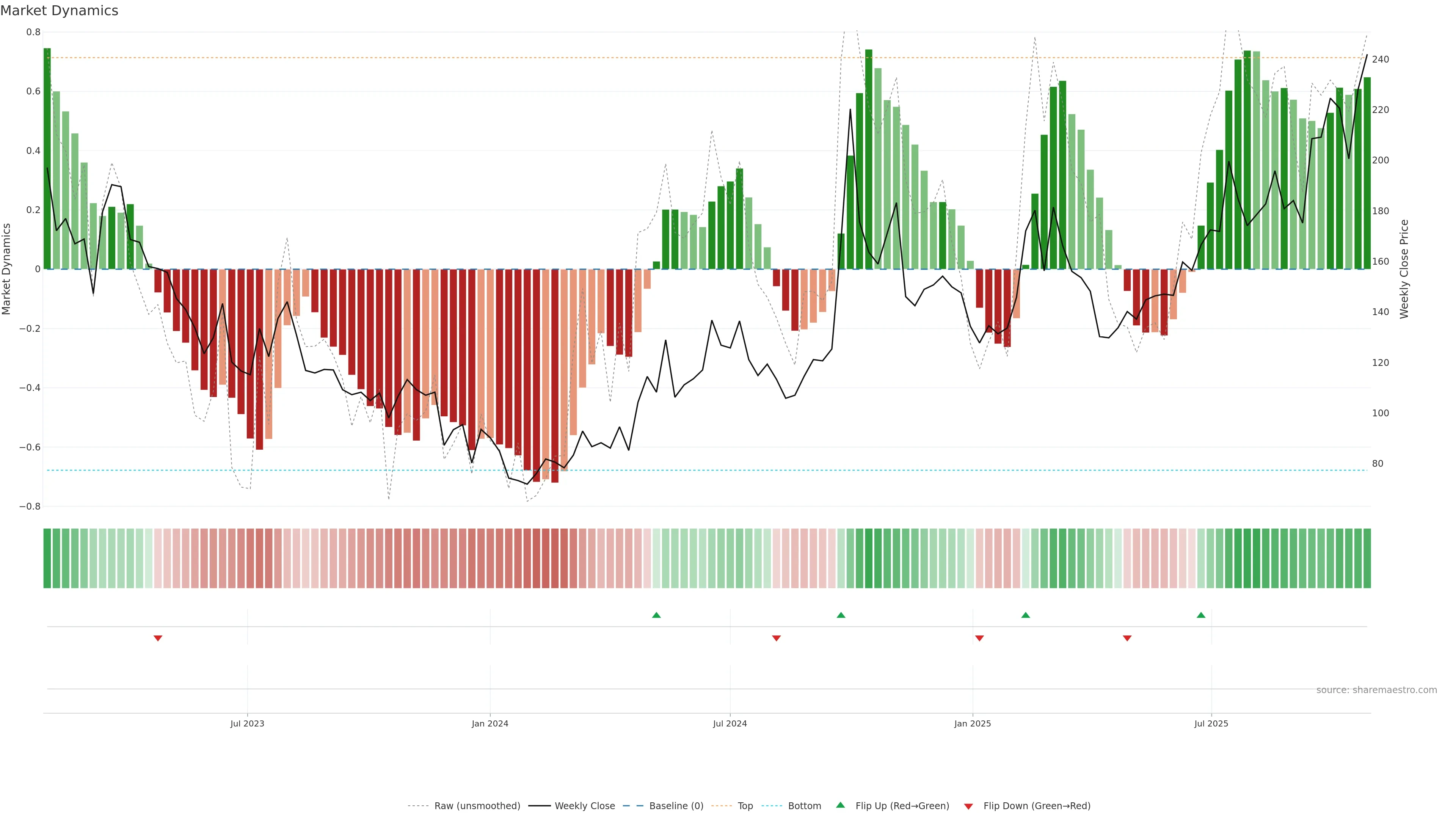Click the red Flip Down marker just after Jan 2025
Screen dimensions: 1456x819
979,638
